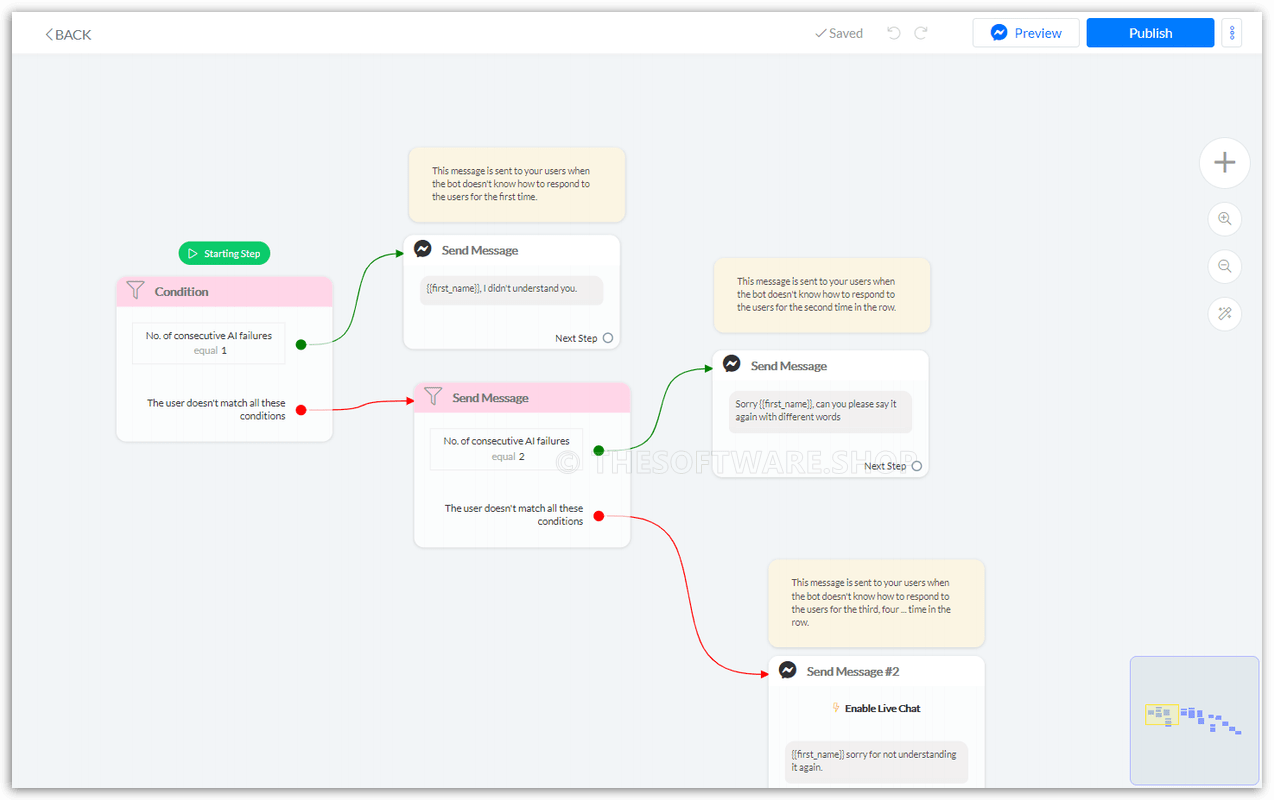Click the Messenger icon on the Send Message node
Screen dimensions: 1274x800
423,248
